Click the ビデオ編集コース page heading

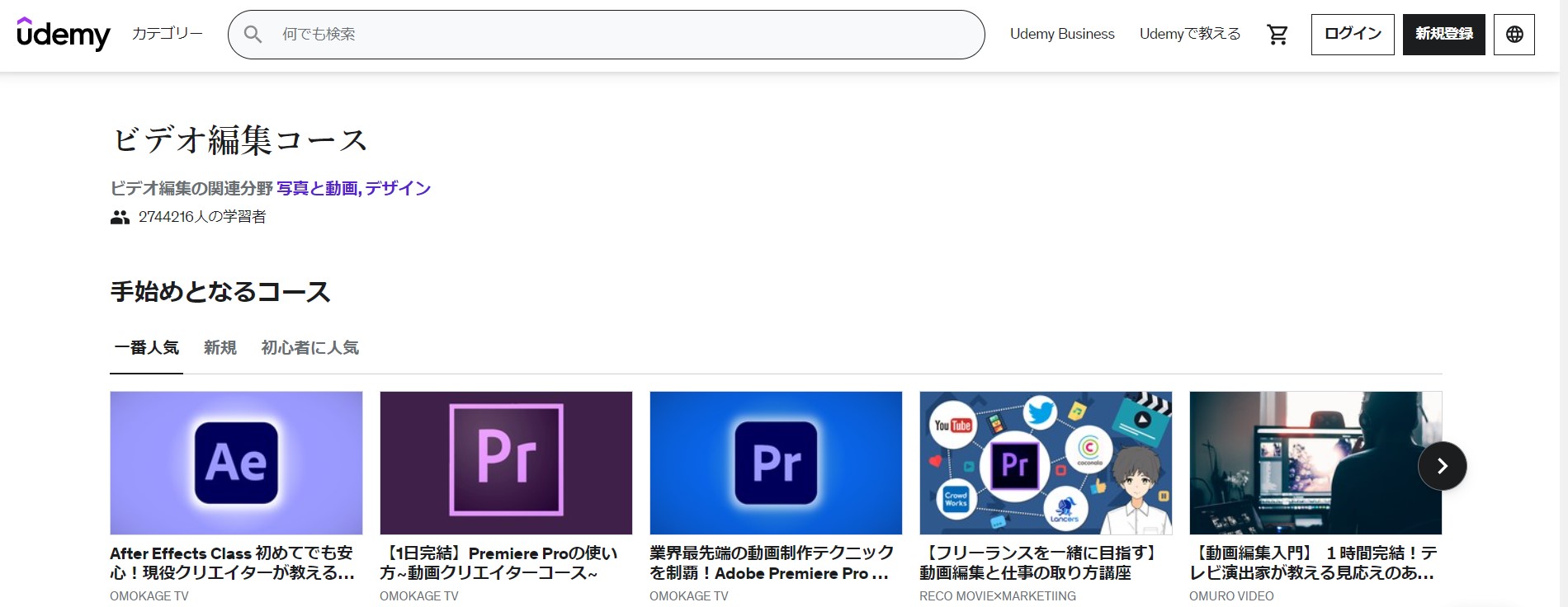239,140
